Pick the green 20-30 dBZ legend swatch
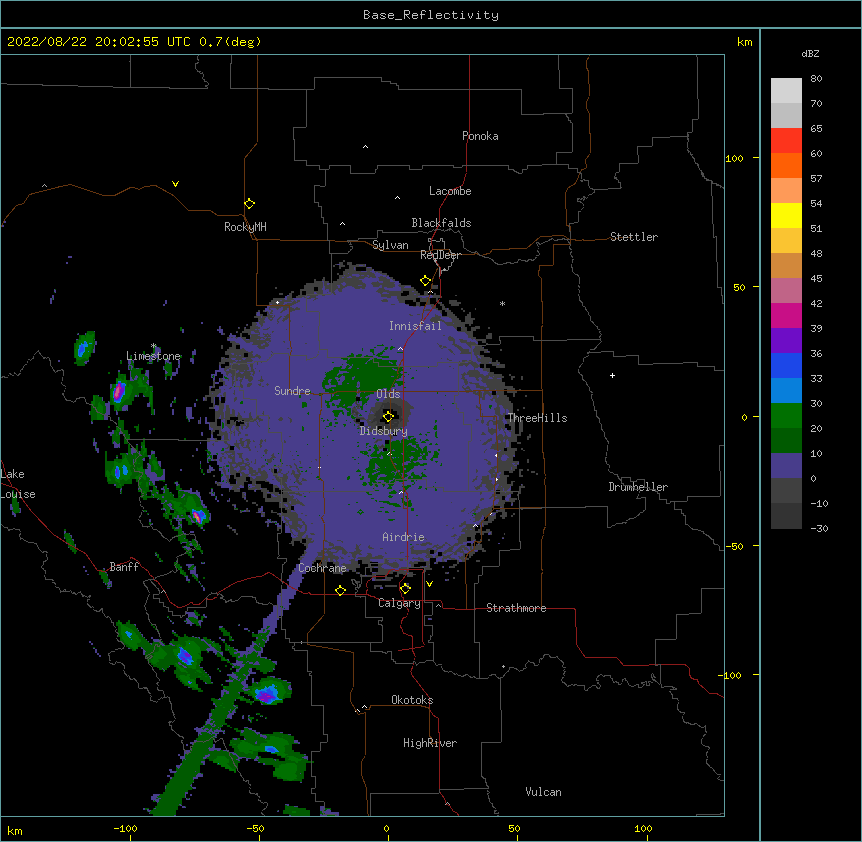 786,416
